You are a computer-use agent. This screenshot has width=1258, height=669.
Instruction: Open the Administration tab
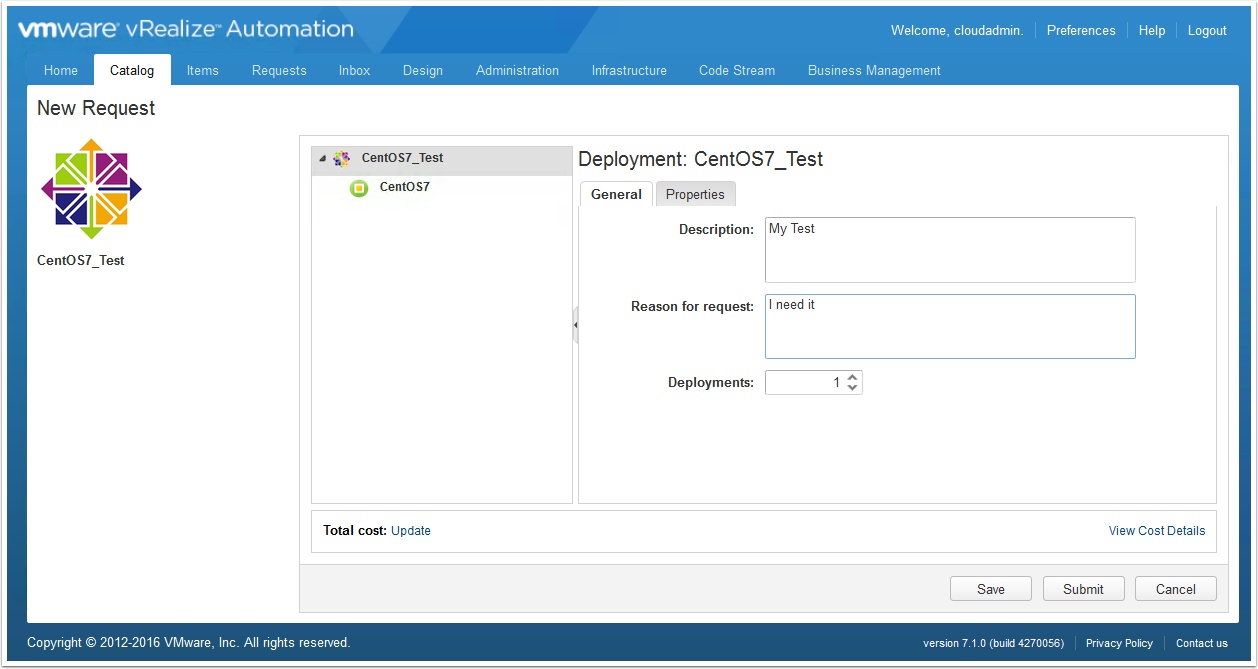518,70
